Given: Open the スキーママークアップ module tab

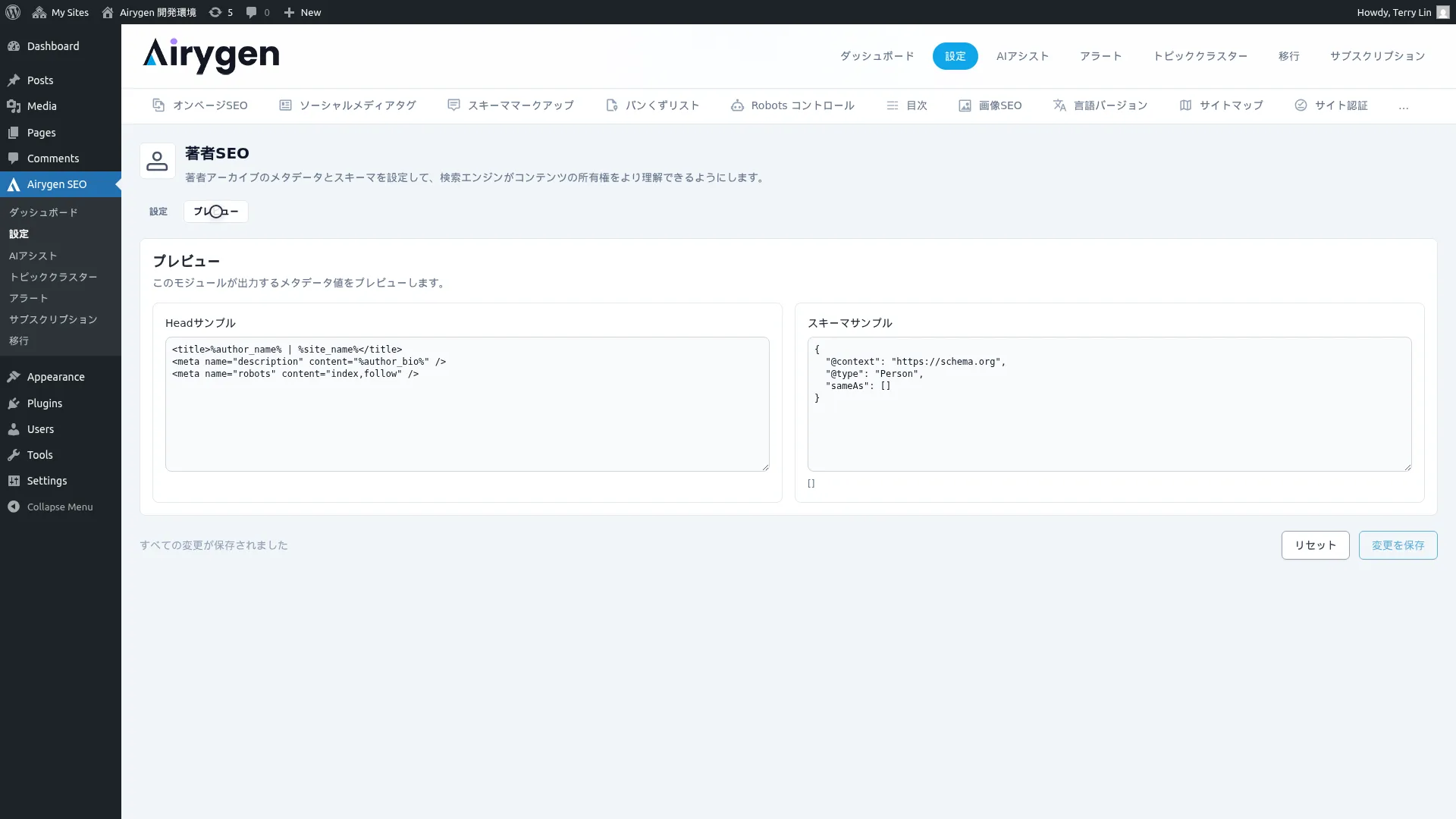Looking at the screenshot, I should 510,105.
